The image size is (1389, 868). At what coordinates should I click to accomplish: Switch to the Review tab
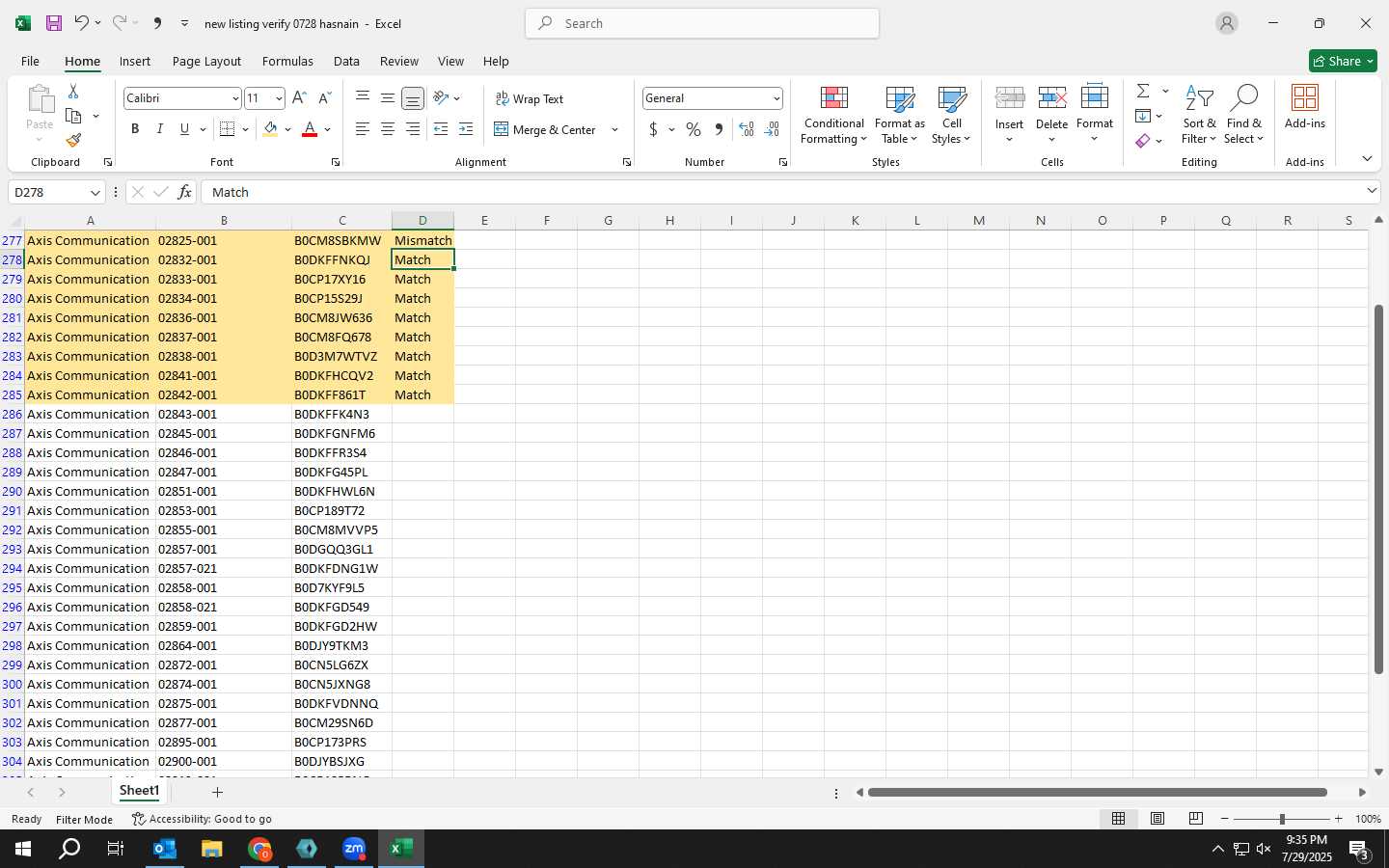point(399,61)
